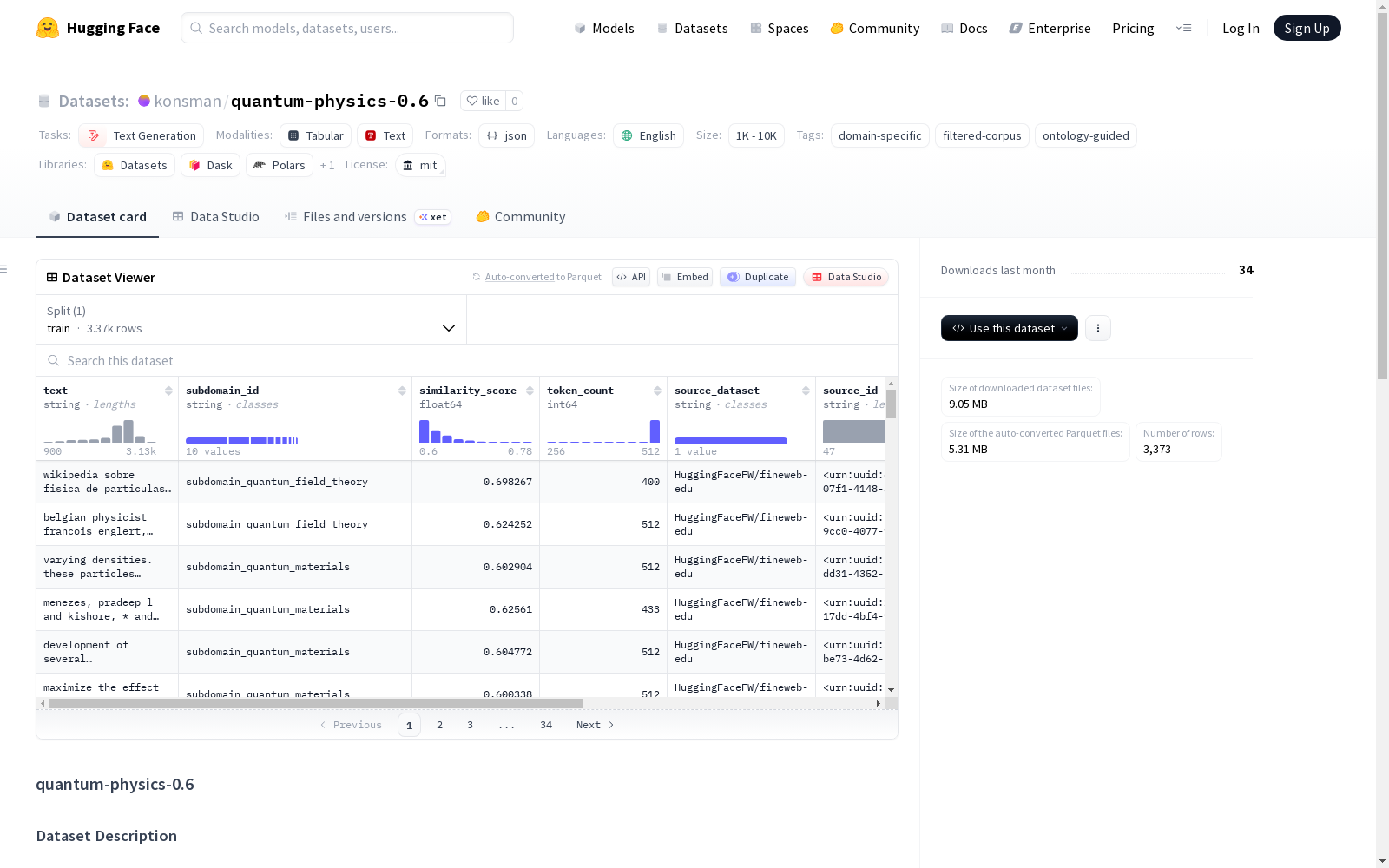1389x868 pixels.
Task: Select the Text modality tag
Action: pyautogui.click(x=385, y=135)
